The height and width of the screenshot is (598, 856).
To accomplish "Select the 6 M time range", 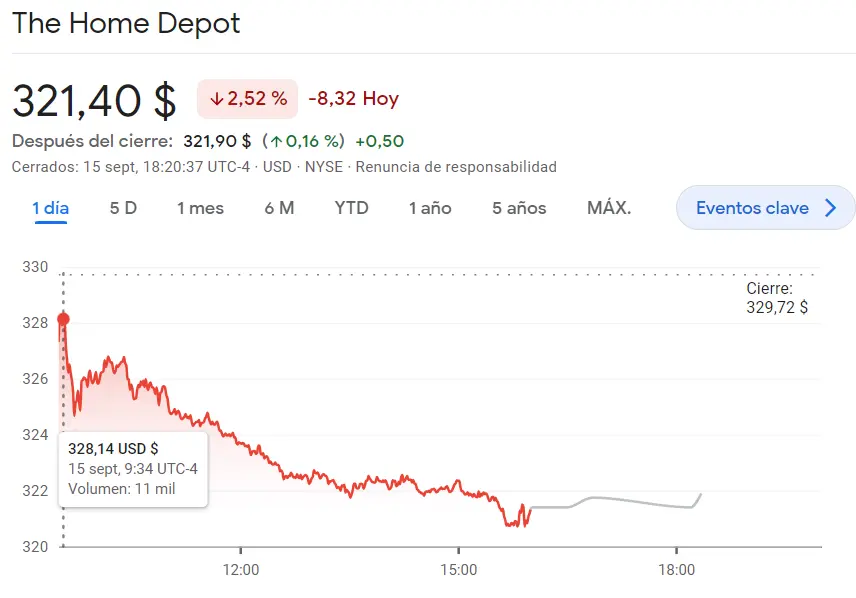I will pos(280,208).
